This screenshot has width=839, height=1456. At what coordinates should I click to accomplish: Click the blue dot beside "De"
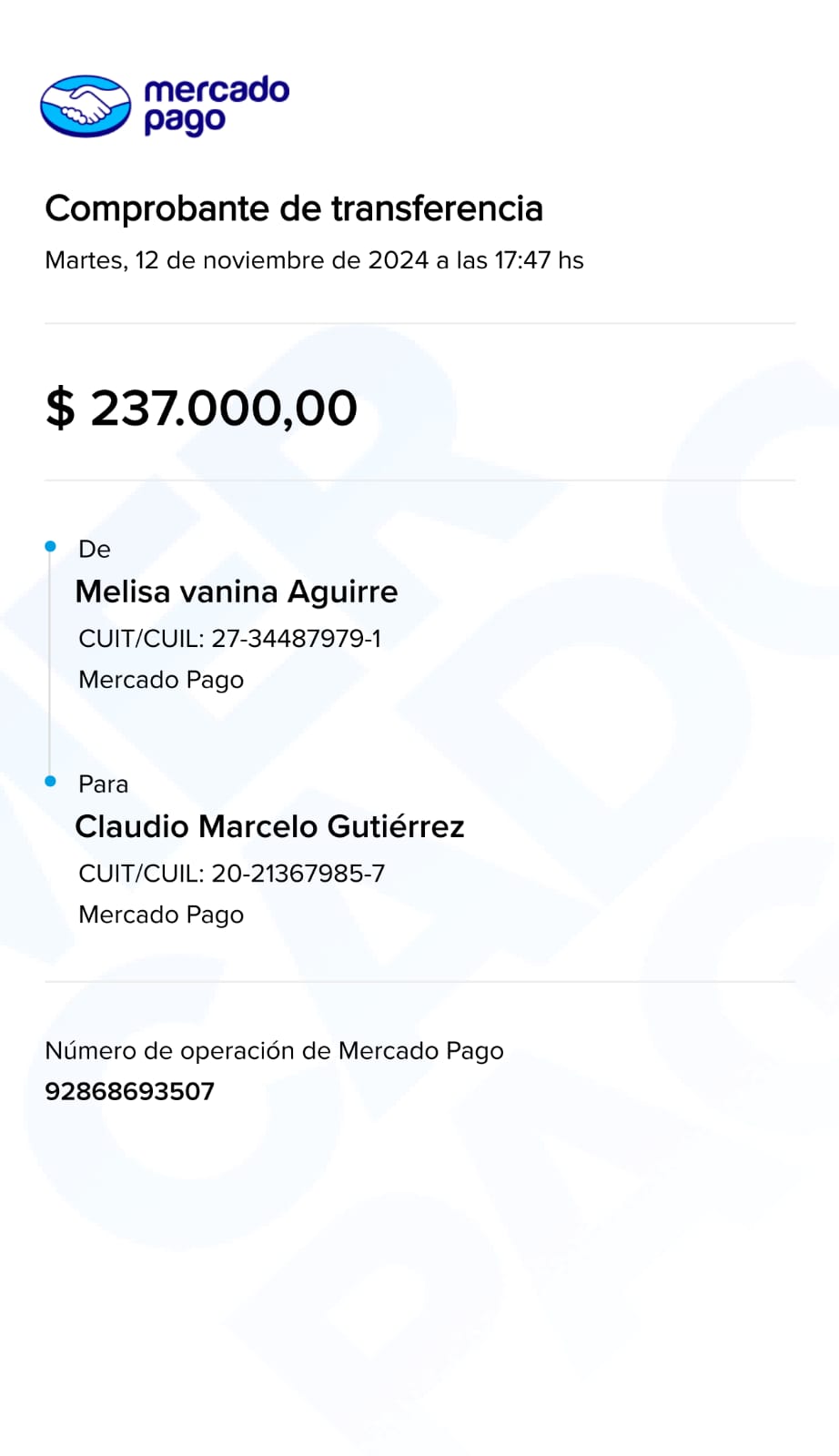51,546
